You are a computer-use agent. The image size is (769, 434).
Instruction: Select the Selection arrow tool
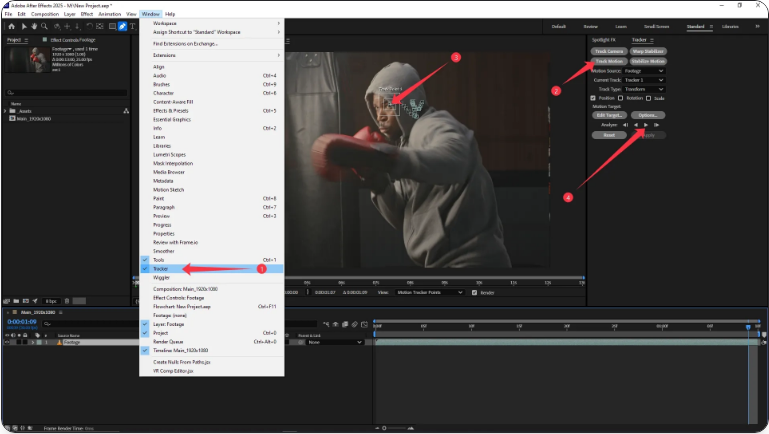tap(23, 26)
